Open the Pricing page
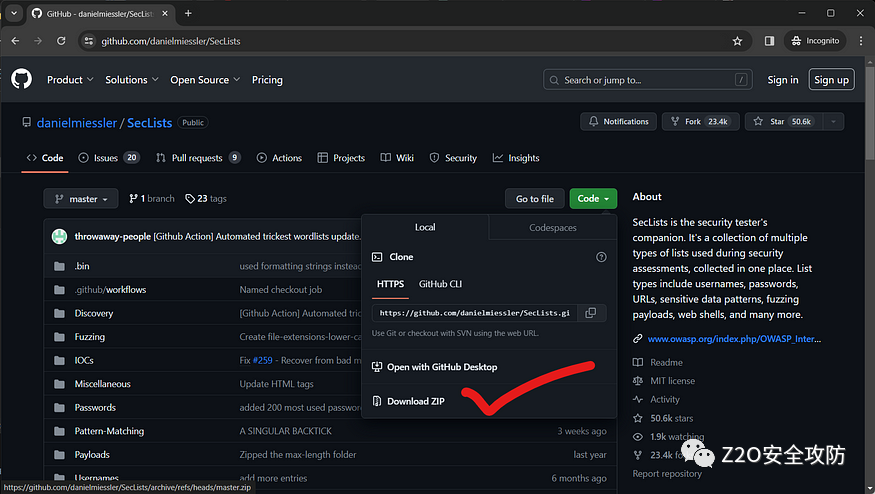 (x=267, y=80)
